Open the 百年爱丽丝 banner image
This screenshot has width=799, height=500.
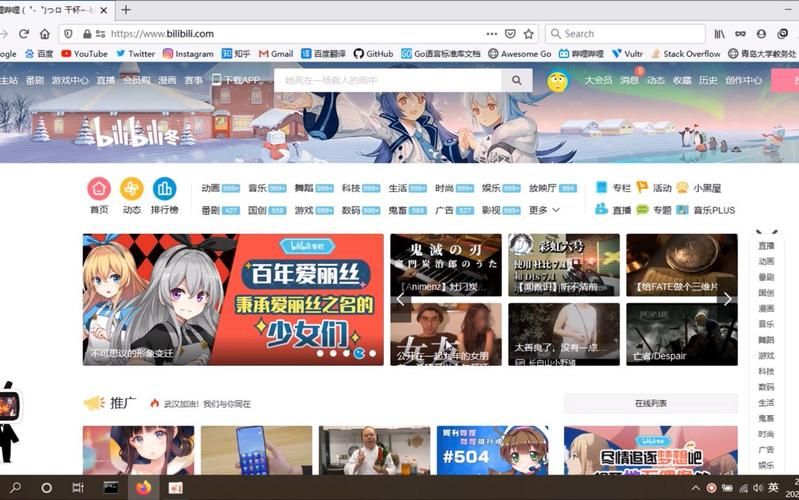(233, 299)
